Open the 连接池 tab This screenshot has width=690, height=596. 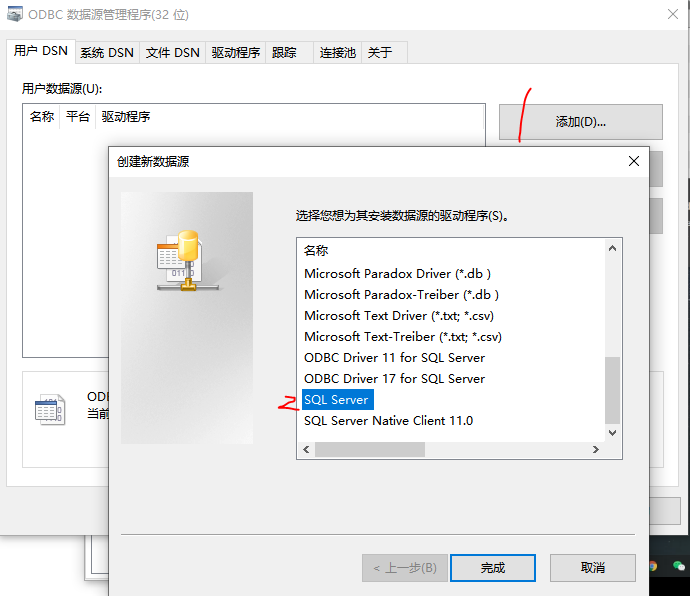(338, 53)
